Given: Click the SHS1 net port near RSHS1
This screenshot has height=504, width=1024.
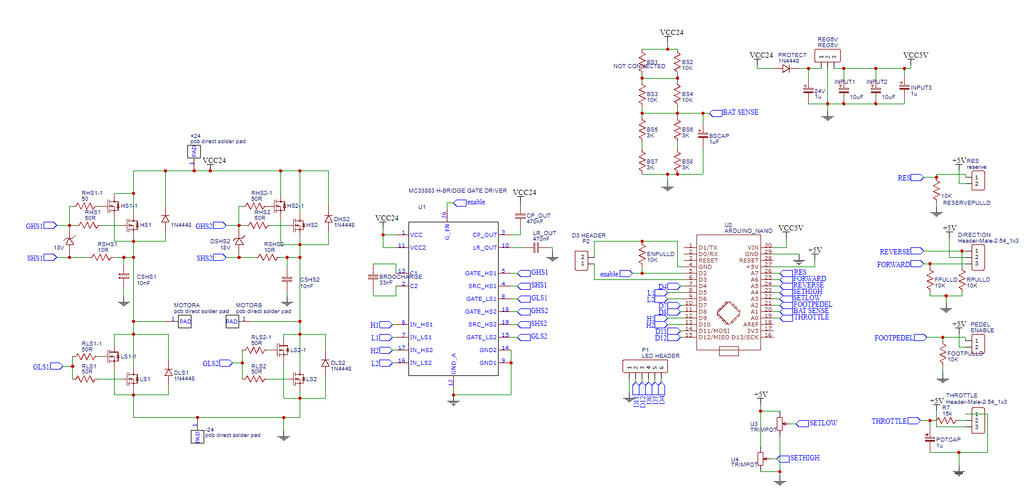Looking at the screenshot, I should click(x=42, y=257).
